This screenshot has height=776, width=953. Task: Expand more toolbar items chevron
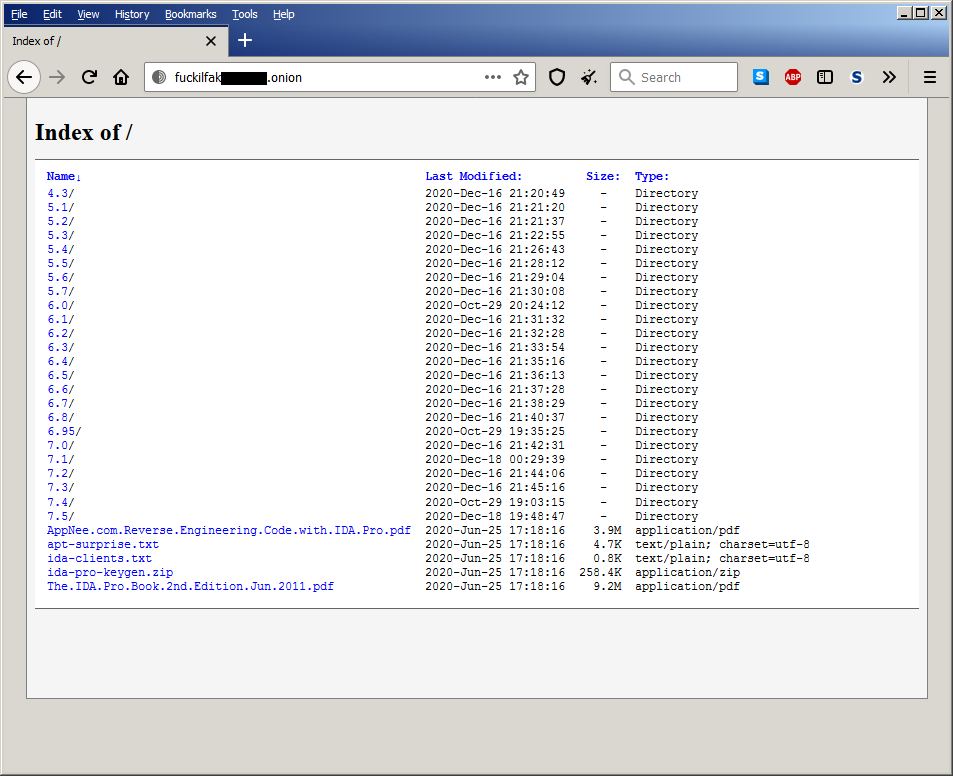tap(889, 77)
